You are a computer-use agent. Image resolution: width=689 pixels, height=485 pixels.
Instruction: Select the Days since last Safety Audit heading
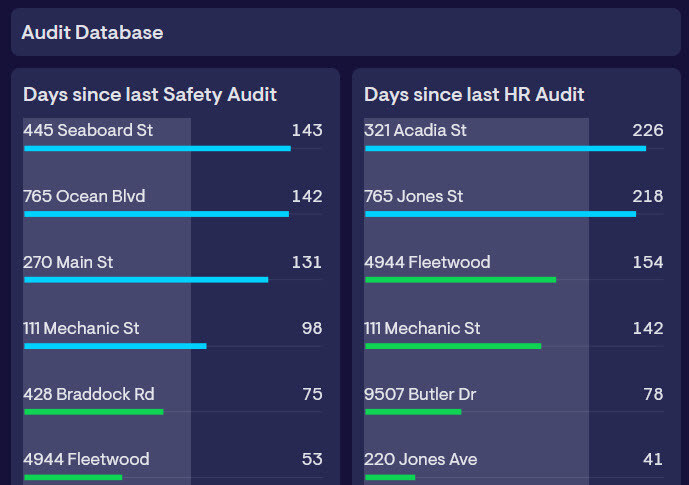[150, 94]
